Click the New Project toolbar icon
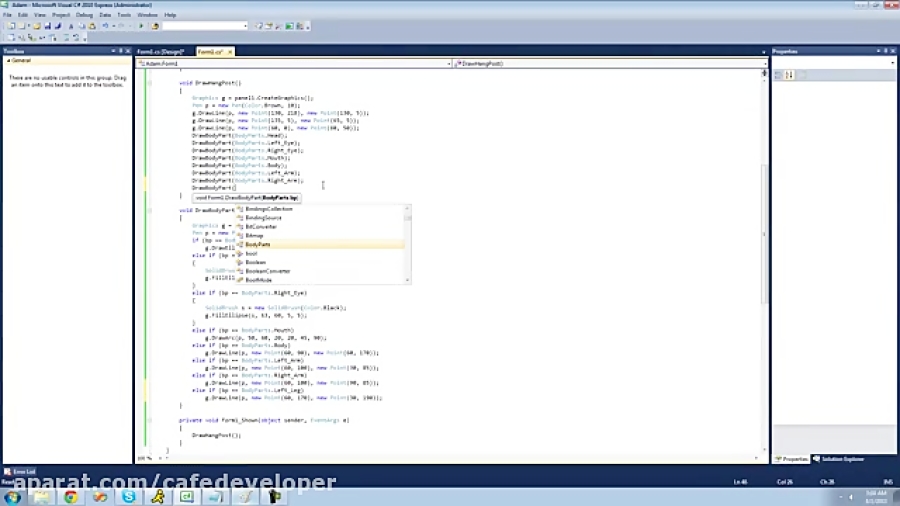Screen dimensions: 900x506 [11, 26]
